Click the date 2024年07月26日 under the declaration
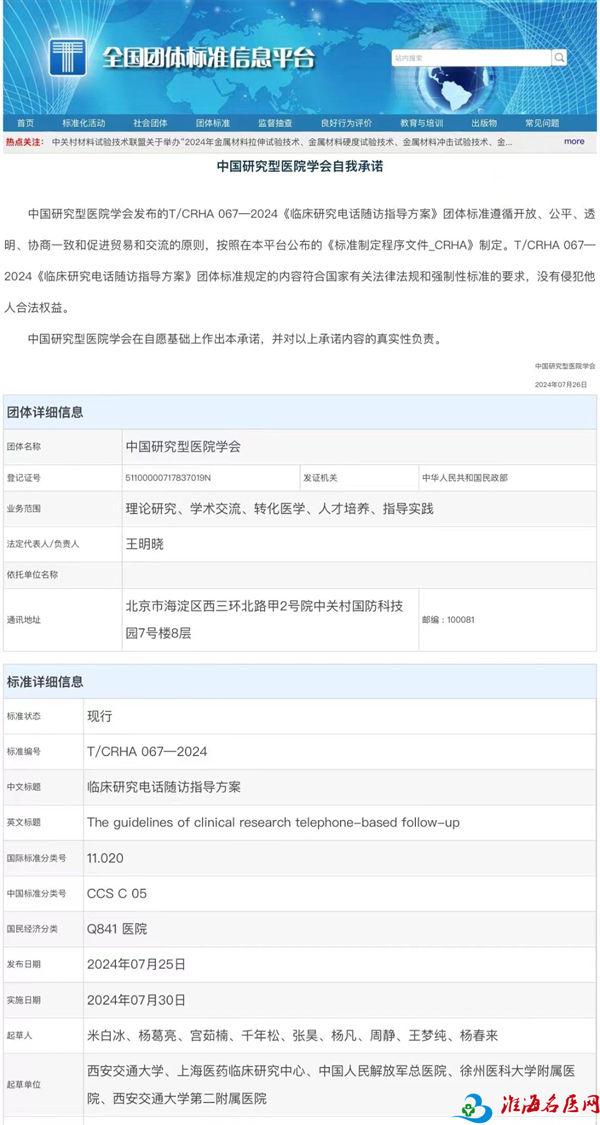 561,385
